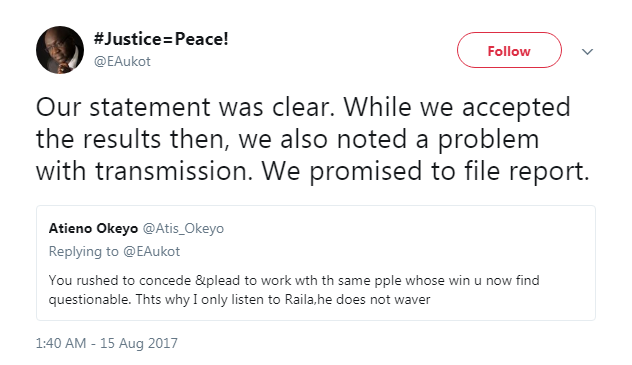Expand the tweet options chevron menu
632x365 pixels.
point(587,52)
